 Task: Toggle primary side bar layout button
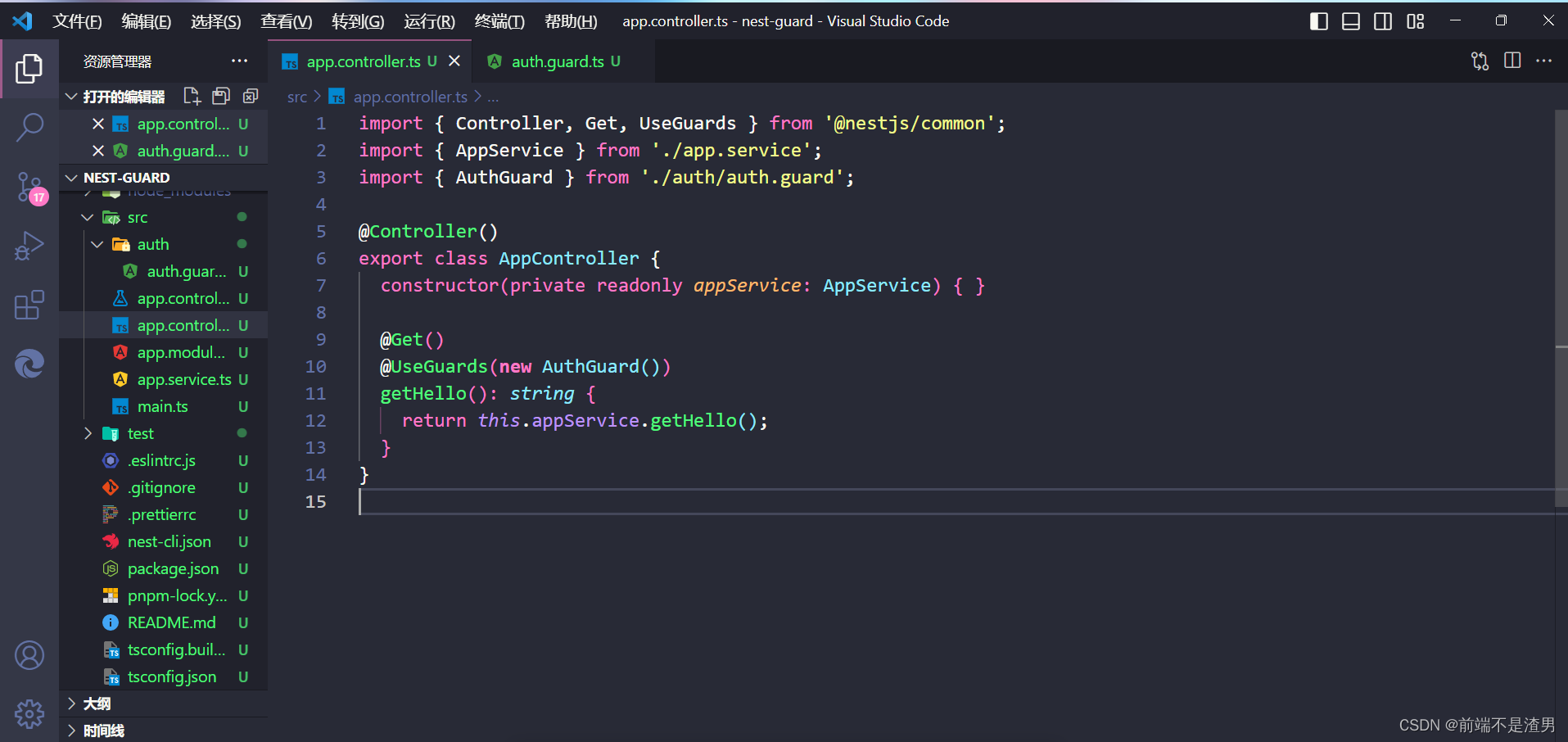point(1319,21)
